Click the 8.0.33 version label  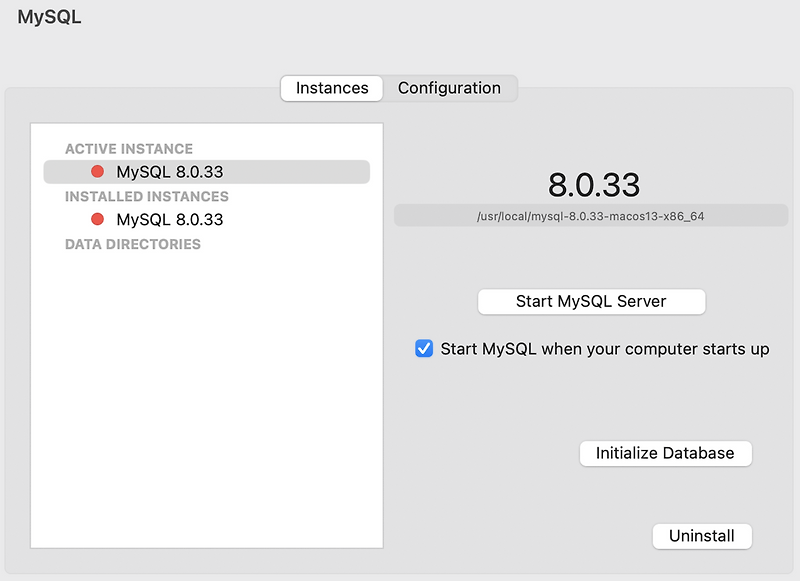point(591,184)
